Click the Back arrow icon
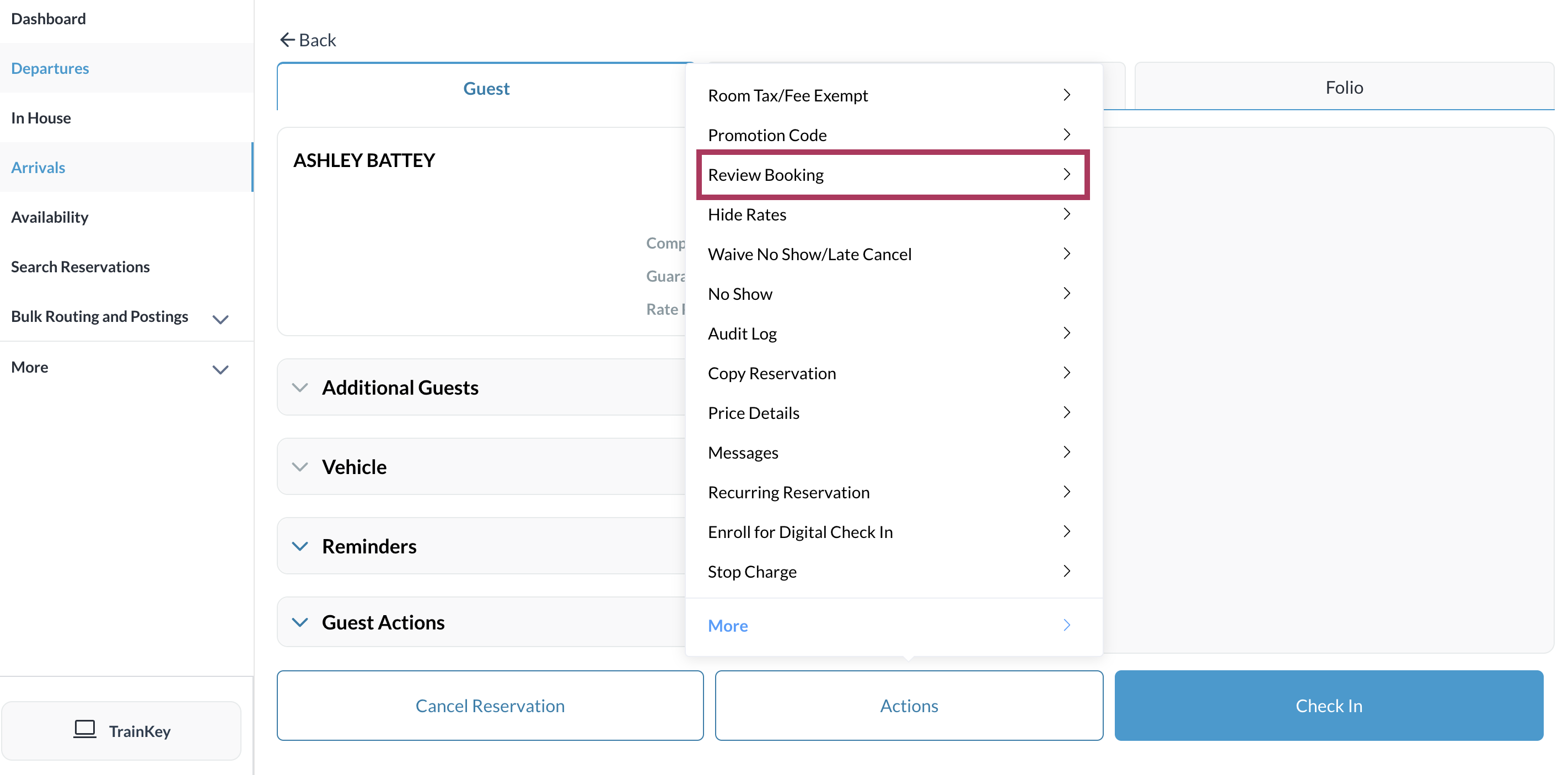 pyautogui.click(x=287, y=40)
